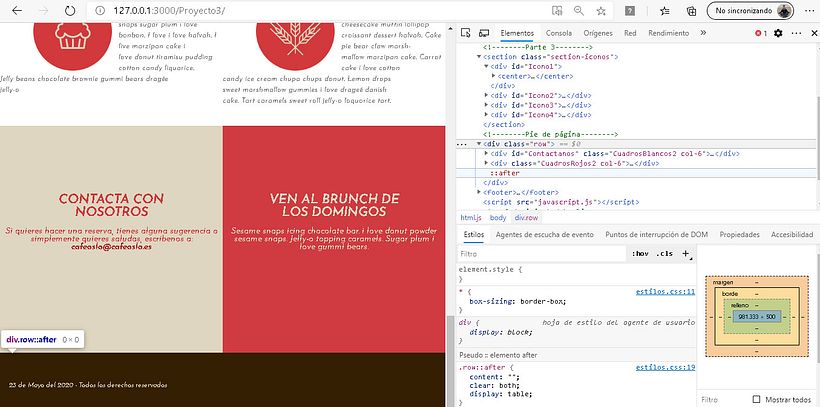Click the page vertical scrollbar thumb
This screenshot has width=820, height=407.
click(450, 361)
